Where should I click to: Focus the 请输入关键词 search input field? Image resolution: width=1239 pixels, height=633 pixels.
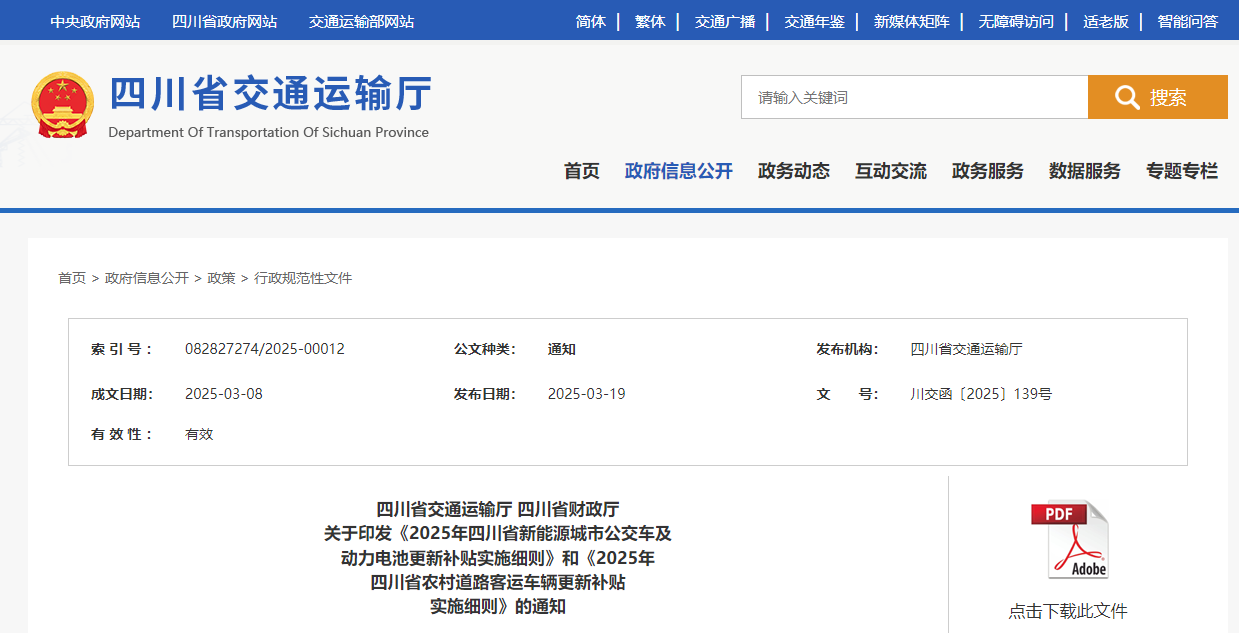tap(914, 97)
